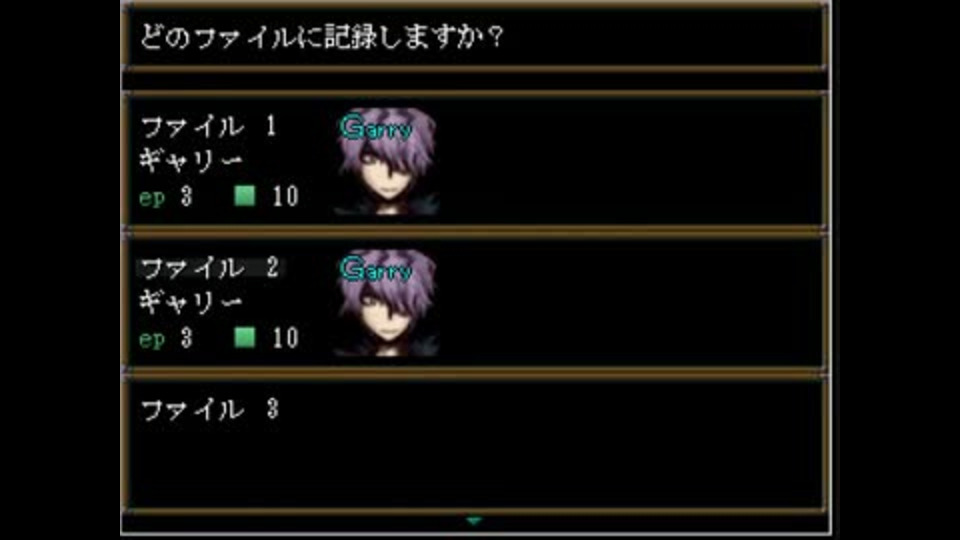Click the green ep label in File 1
The height and width of the screenshot is (540, 960).
click(152, 198)
